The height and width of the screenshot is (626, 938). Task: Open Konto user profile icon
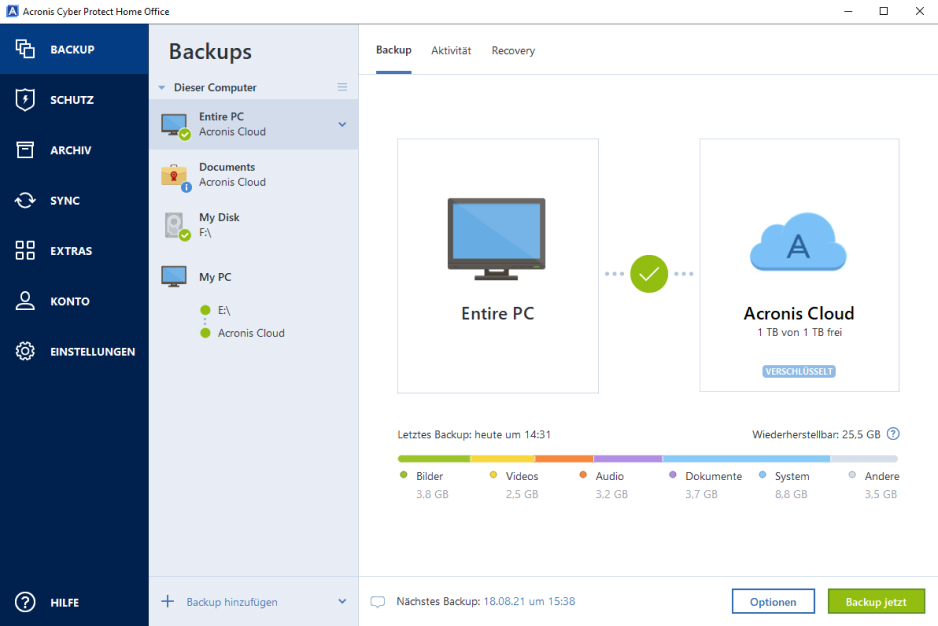click(x=25, y=300)
